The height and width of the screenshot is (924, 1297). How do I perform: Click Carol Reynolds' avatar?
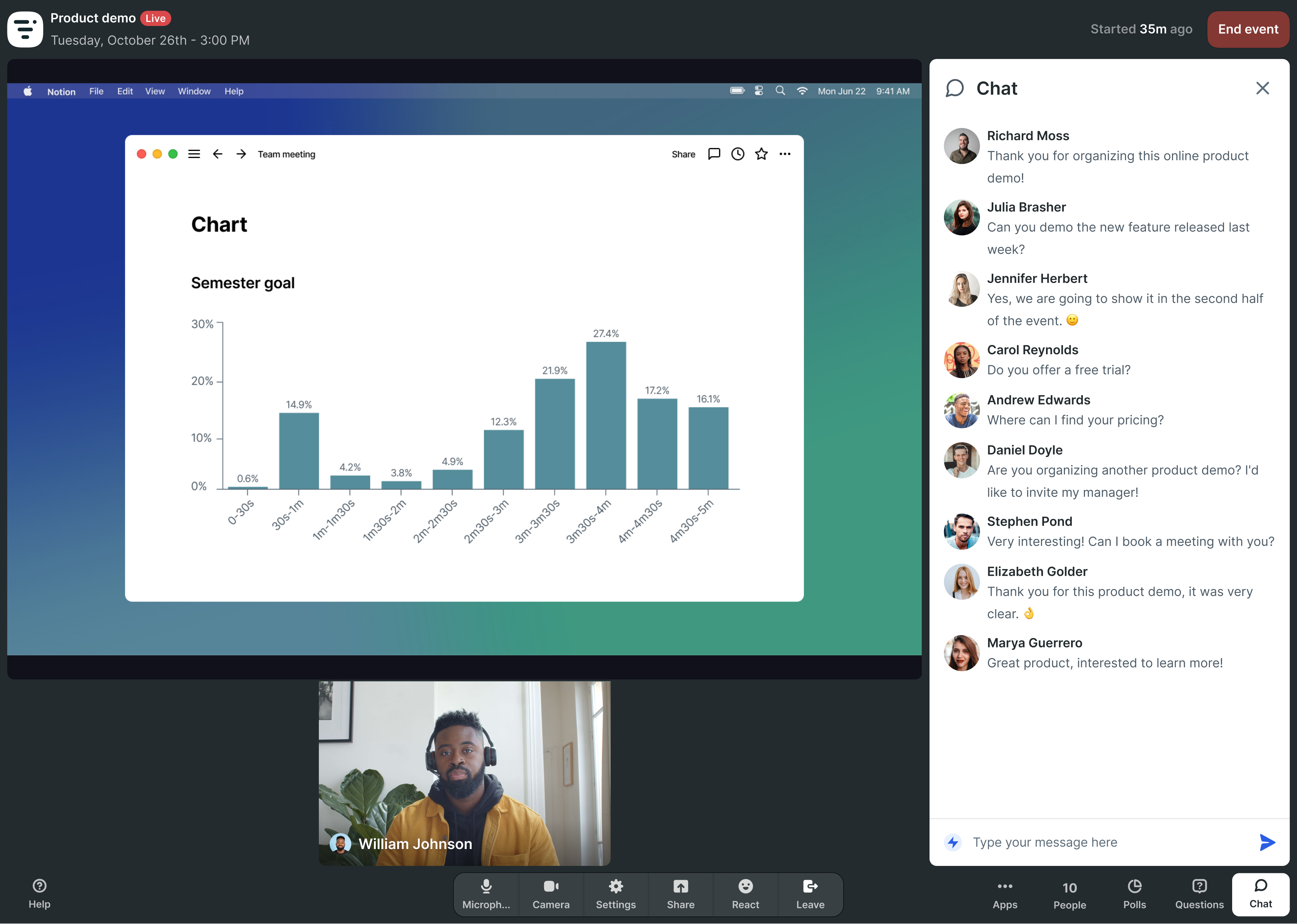(961, 360)
